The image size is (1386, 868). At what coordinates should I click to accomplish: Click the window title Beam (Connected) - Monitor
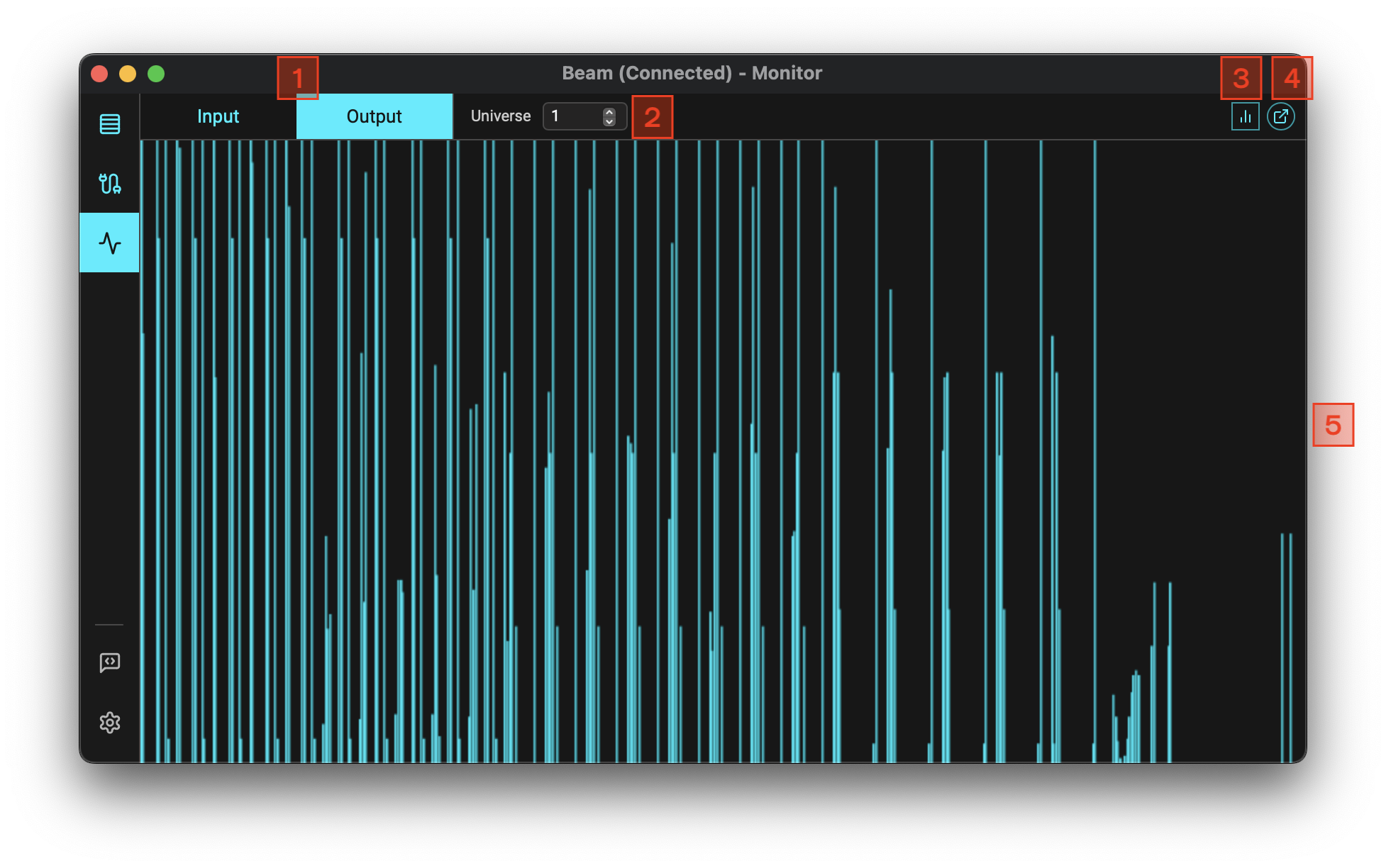point(692,73)
